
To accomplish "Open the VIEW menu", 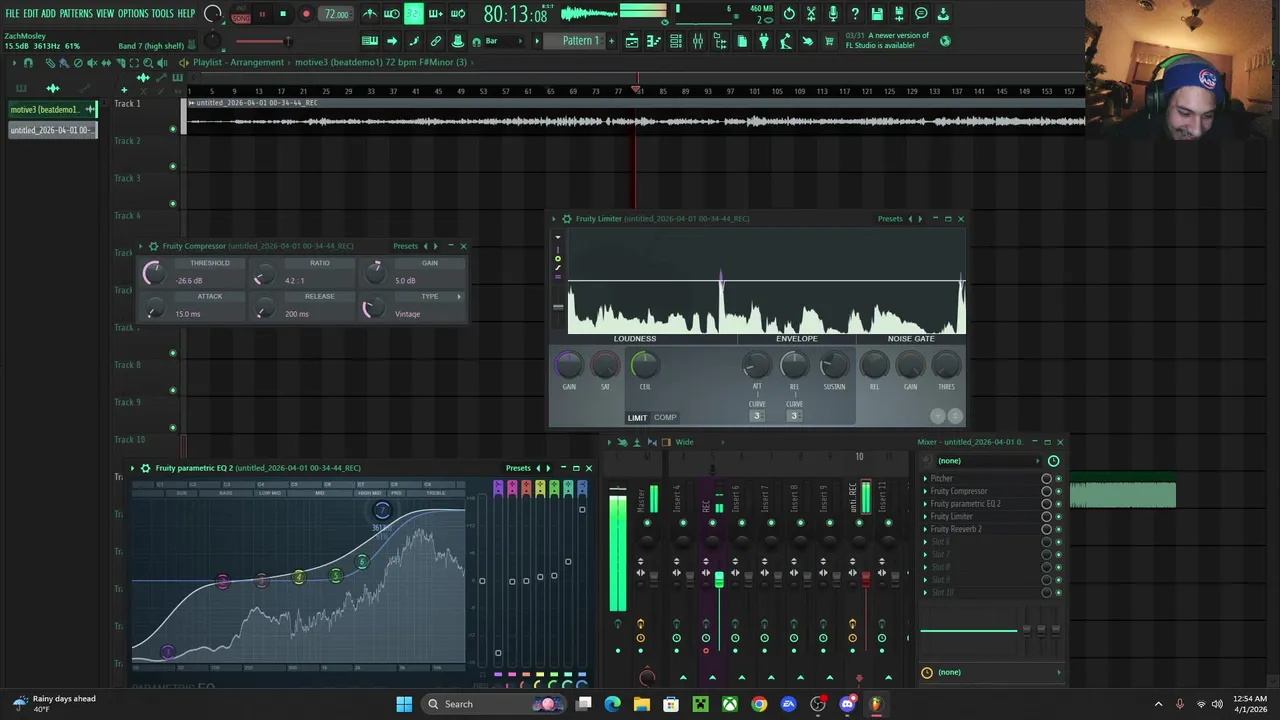I will coord(105,14).
